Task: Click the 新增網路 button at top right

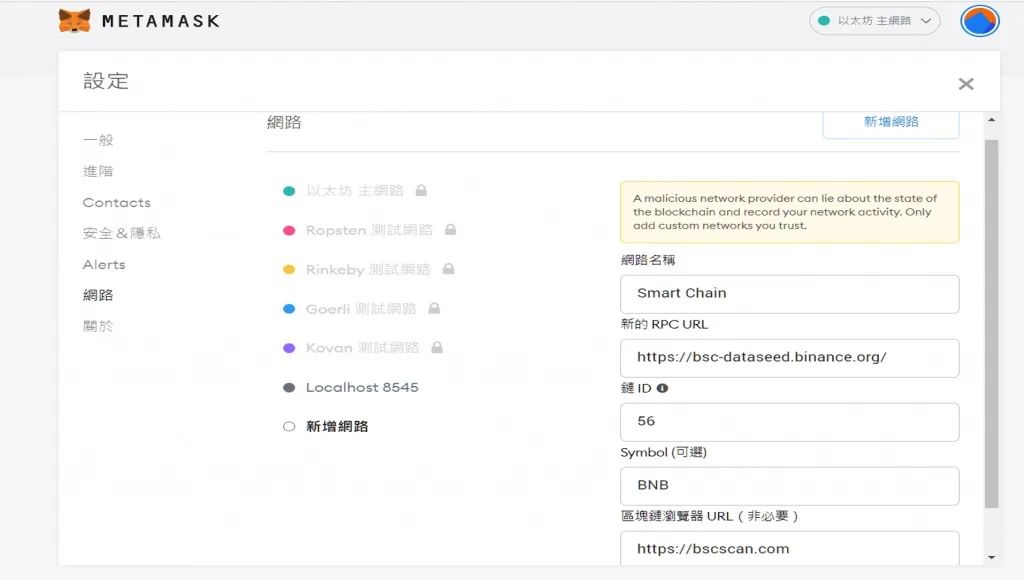Action: (x=891, y=123)
